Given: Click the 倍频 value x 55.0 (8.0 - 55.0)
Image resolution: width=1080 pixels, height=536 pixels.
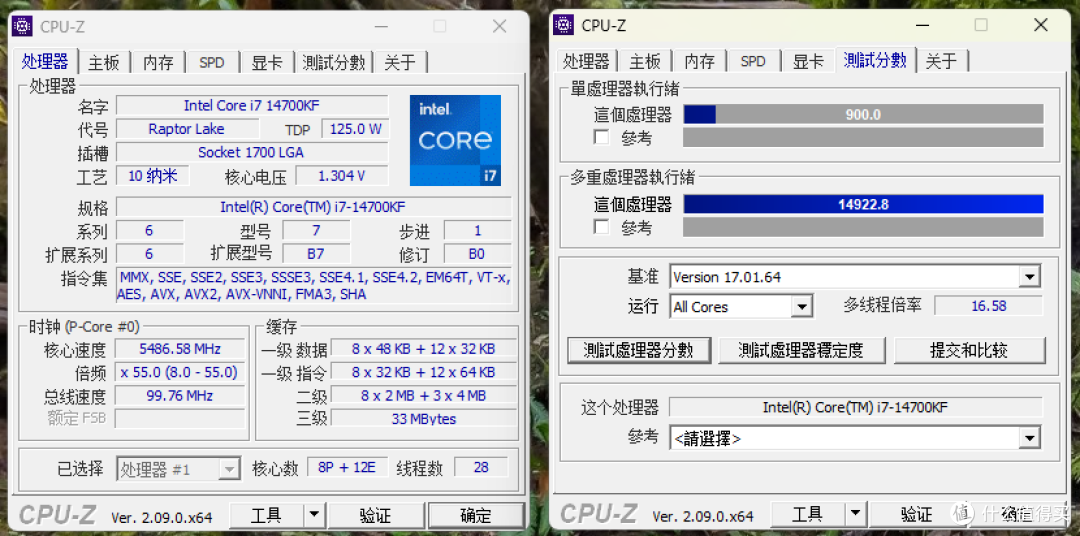Looking at the screenshot, I should [x=180, y=372].
